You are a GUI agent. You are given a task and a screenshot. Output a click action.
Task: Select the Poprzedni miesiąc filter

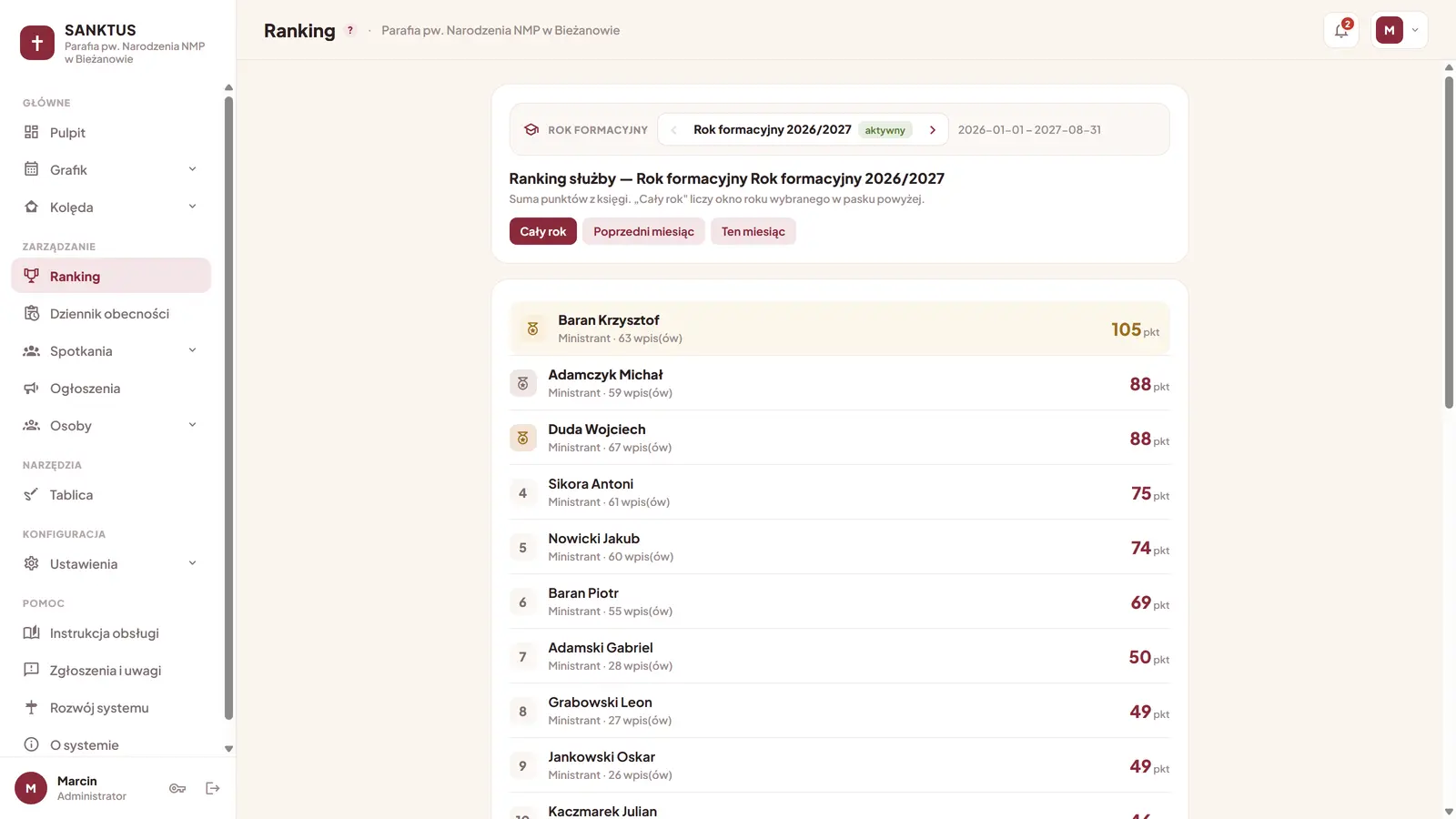point(643,231)
